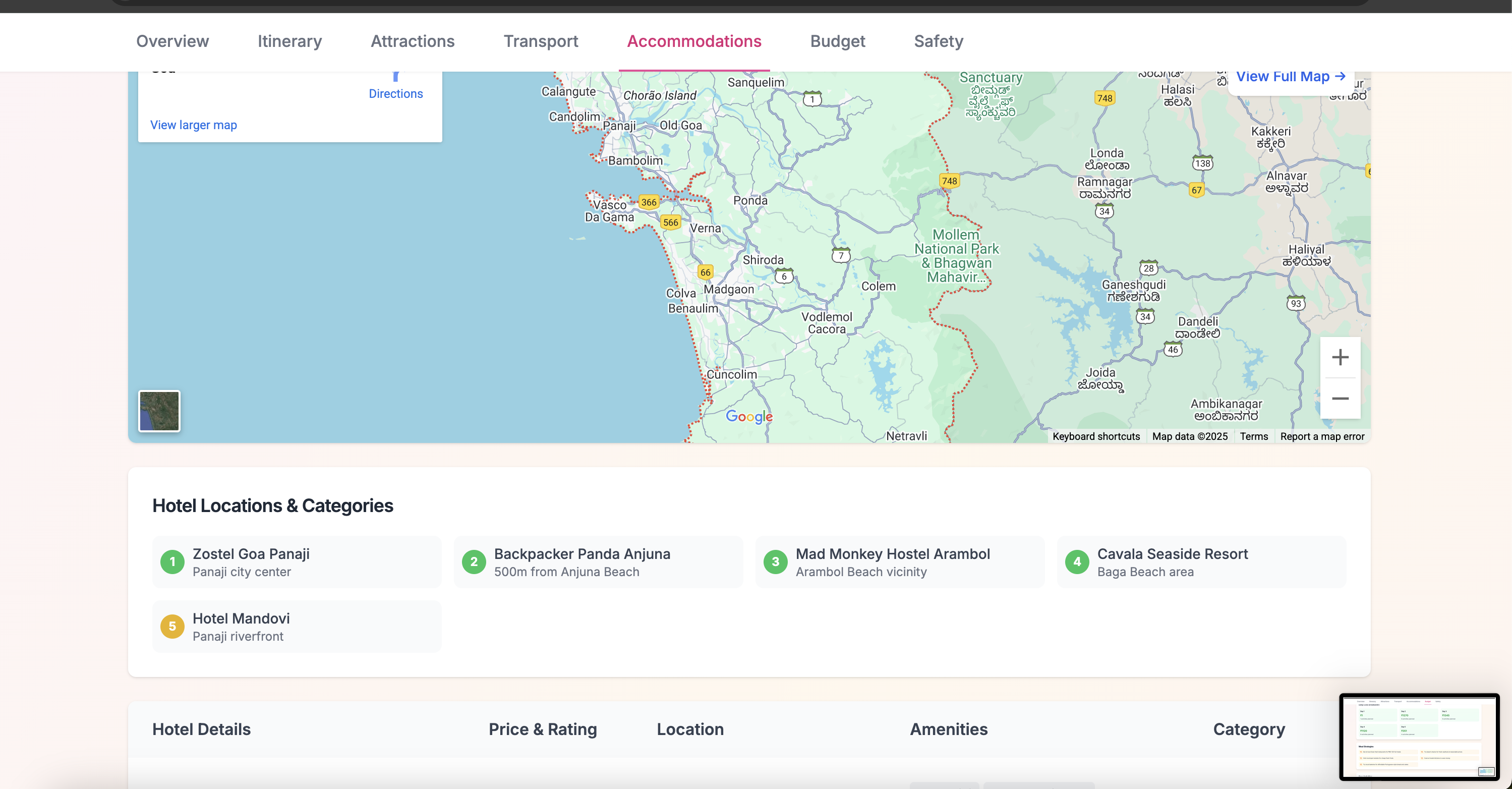The height and width of the screenshot is (789, 1512).
Task: Switch map to satellite view thumbnail
Action: 159,411
